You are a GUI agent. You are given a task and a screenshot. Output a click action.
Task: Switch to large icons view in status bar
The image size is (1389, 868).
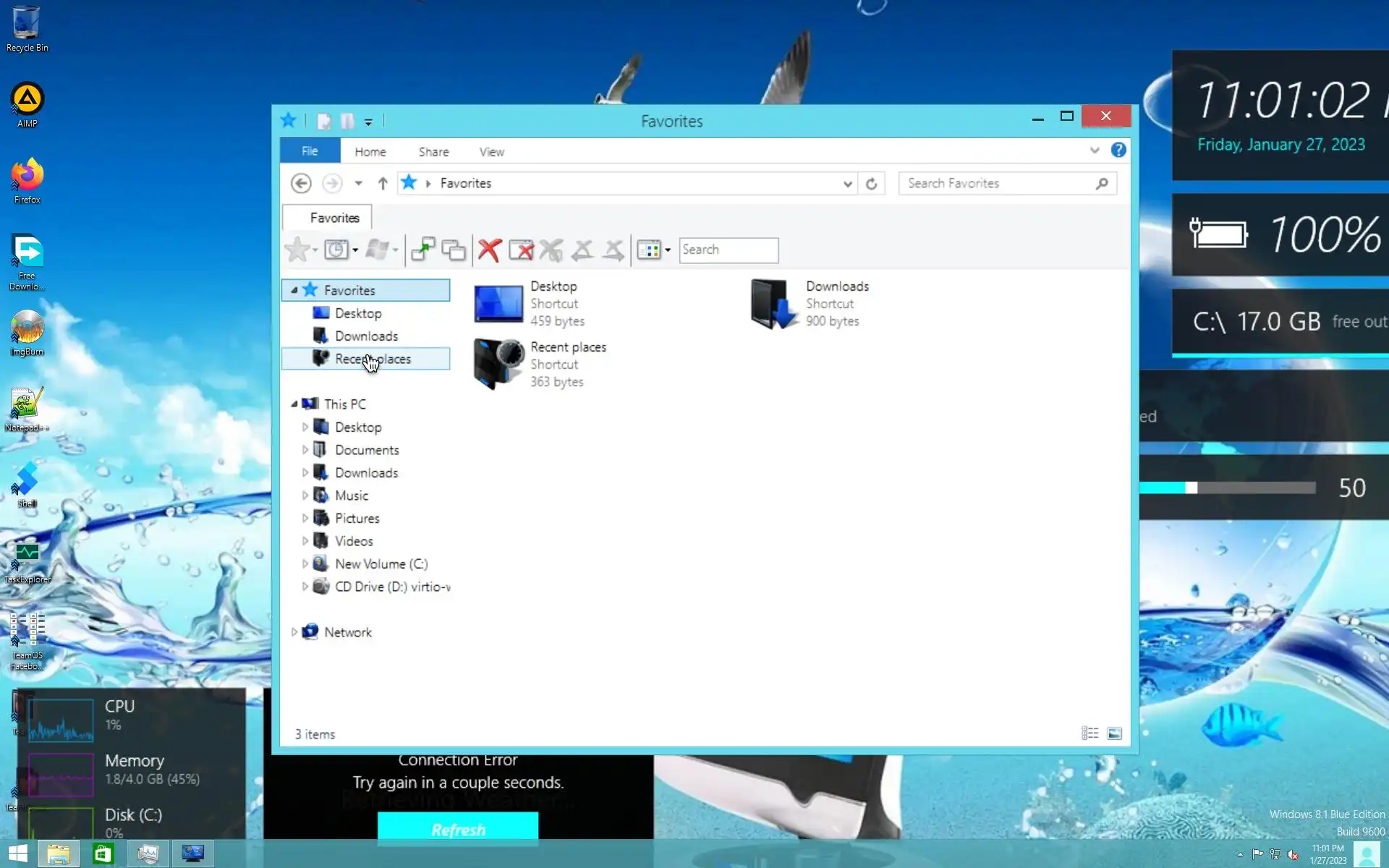click(x=1114, y=733)
